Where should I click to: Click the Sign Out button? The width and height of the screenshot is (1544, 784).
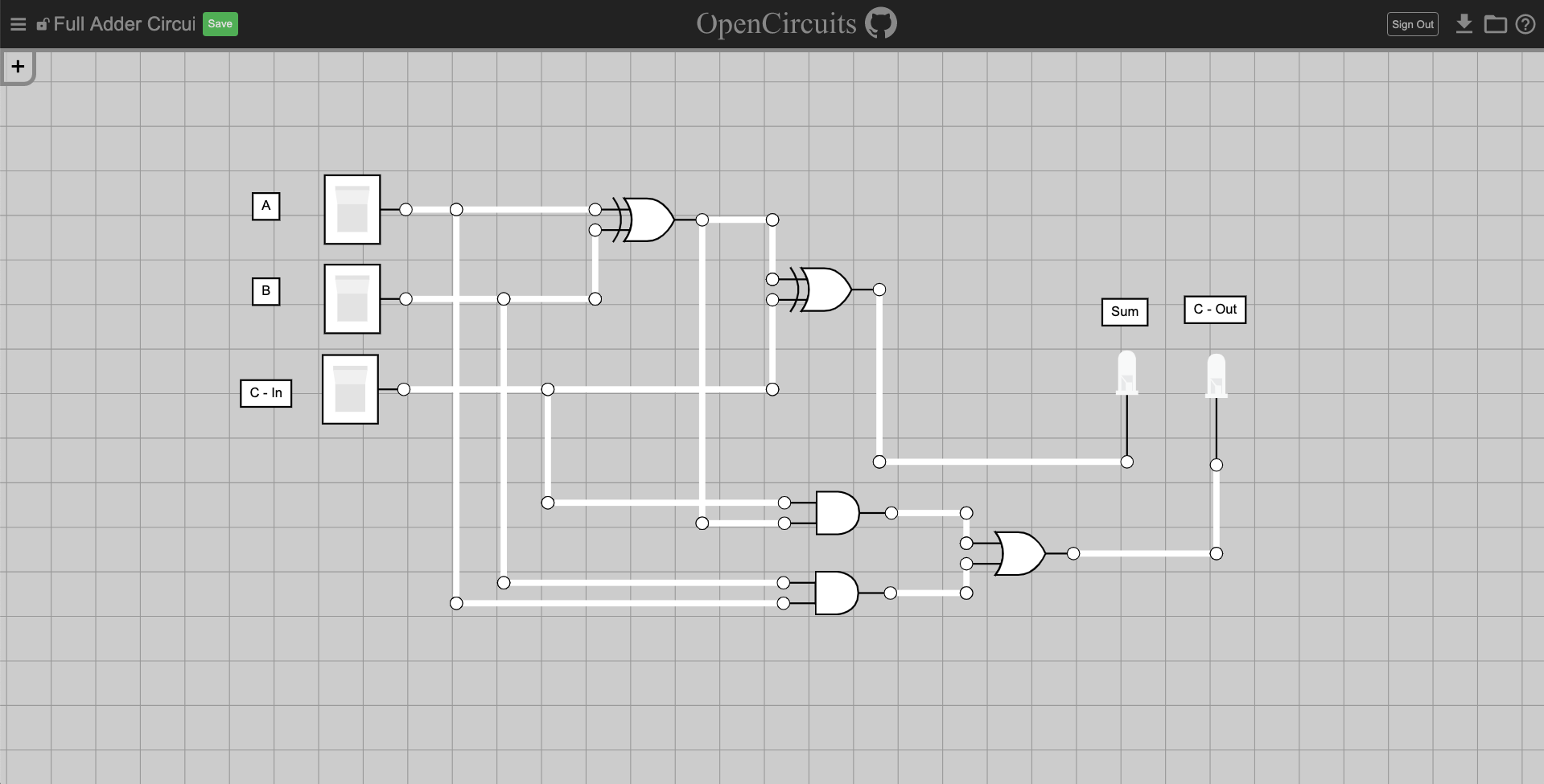tap(1412, 24)
